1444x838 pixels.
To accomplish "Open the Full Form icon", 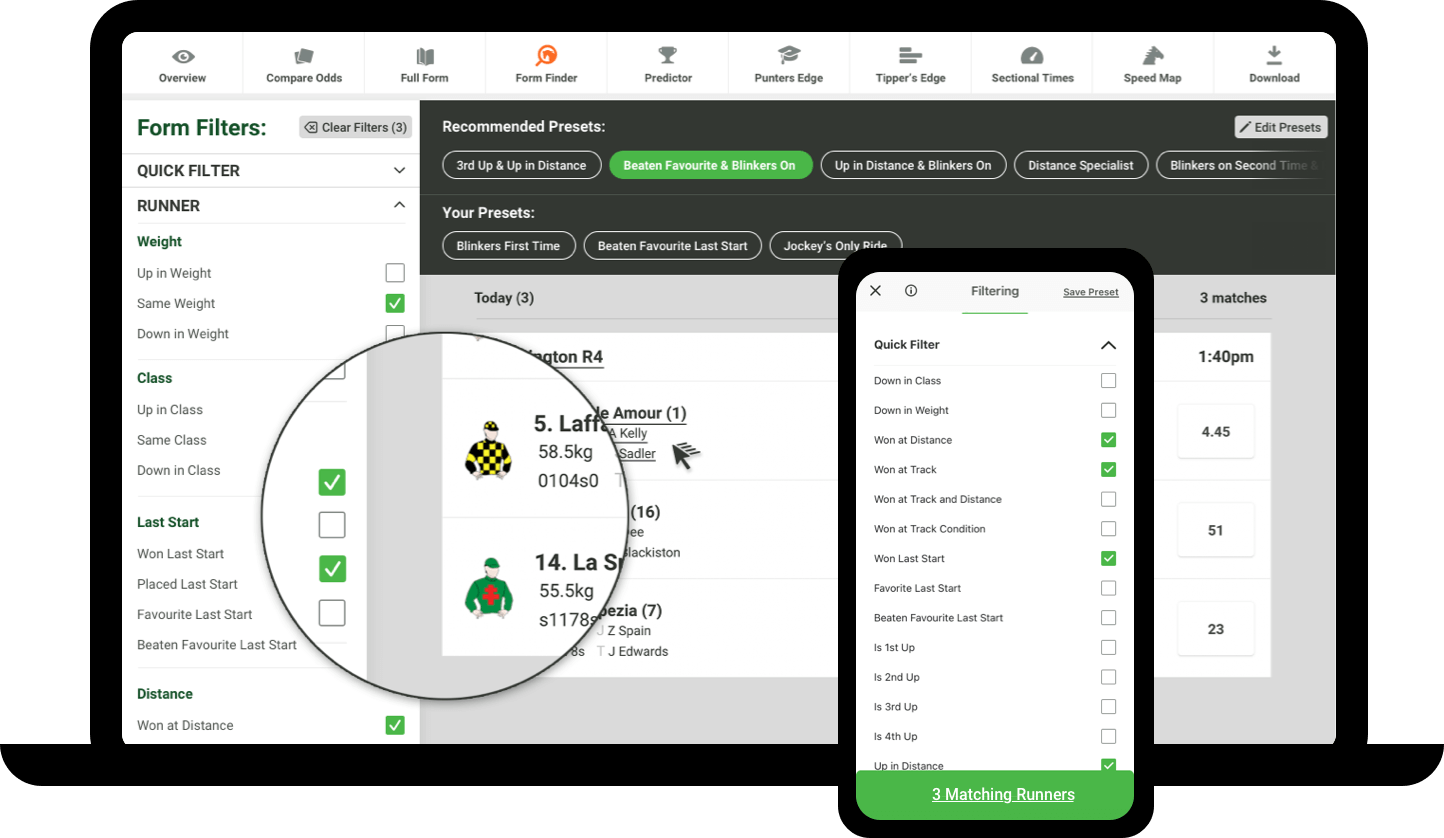I will pyautogui.click(x=424, y=55).
